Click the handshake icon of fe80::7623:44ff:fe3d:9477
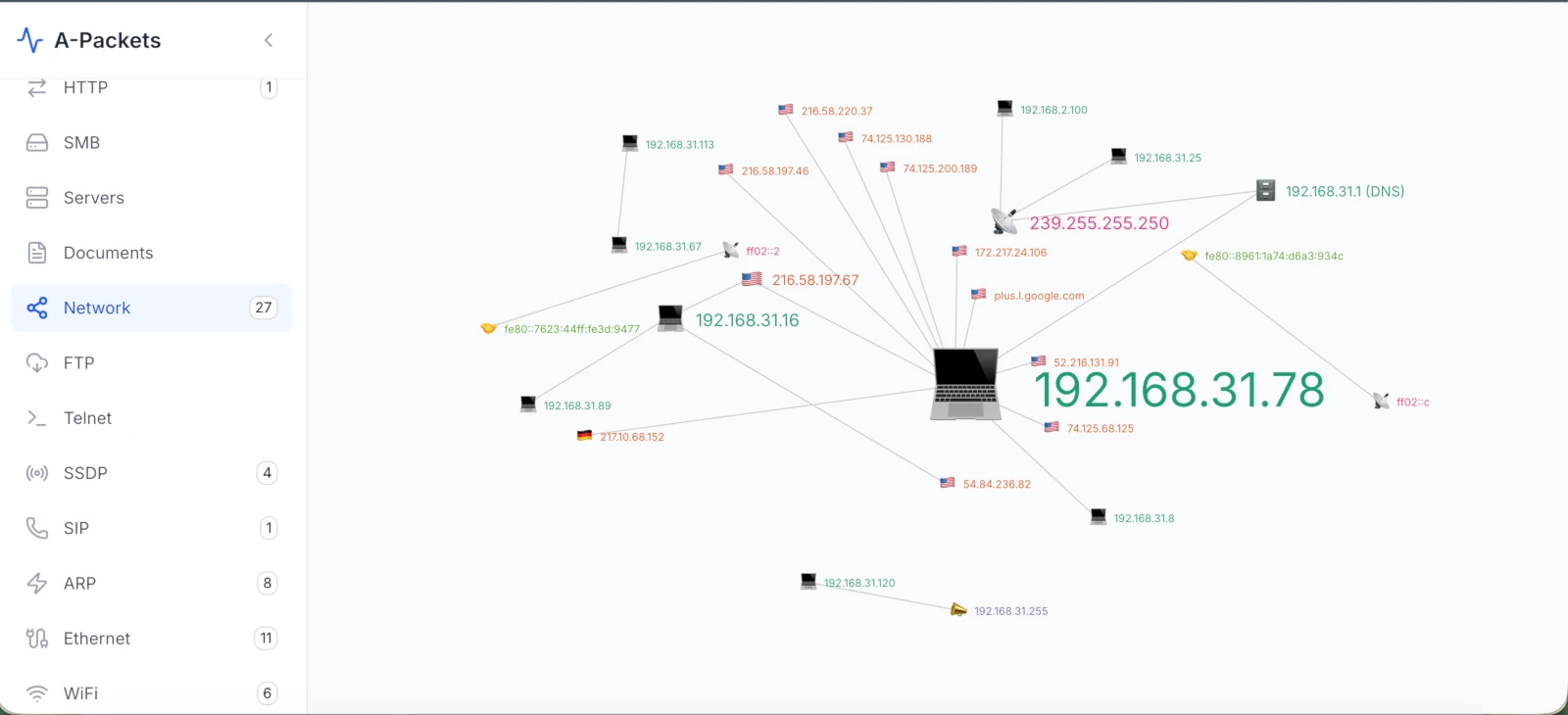The height and width of the screenshot is (715, 1568). (x=488, y=328)
